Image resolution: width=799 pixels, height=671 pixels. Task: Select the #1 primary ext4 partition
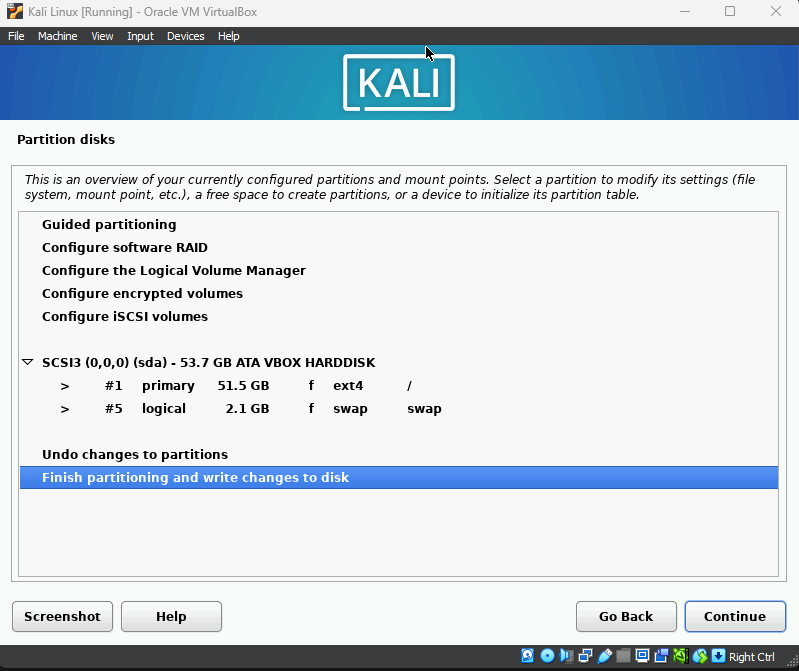(x=250, y=386)
